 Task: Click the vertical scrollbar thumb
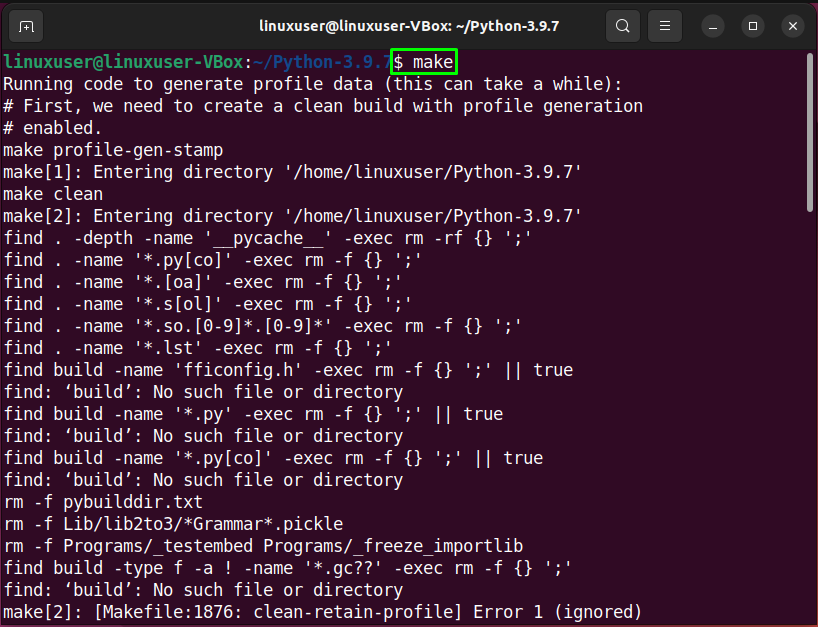809,130
